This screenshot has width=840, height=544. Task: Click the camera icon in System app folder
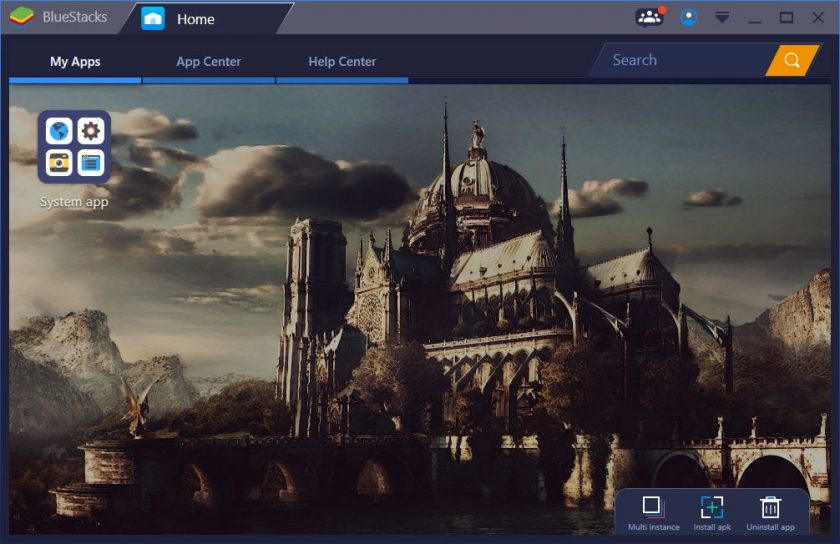pos(59,162)
